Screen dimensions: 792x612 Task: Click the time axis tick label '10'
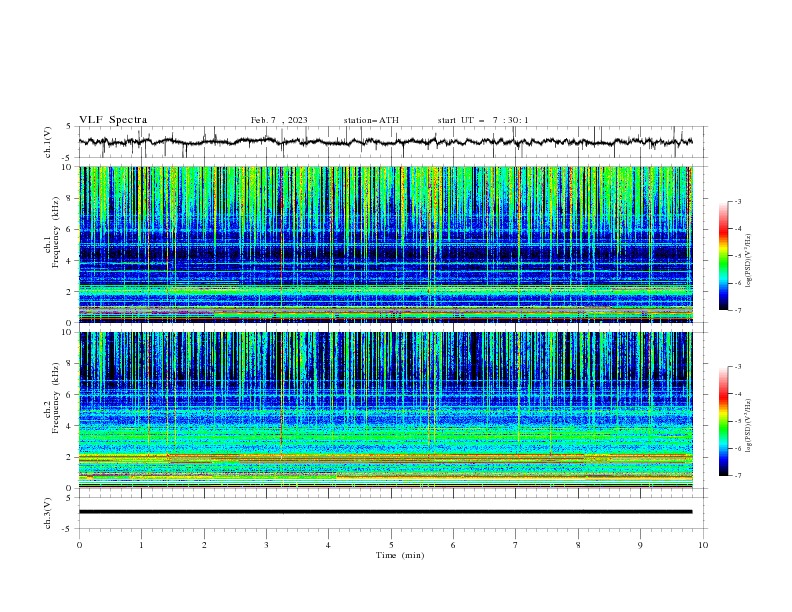[x=703, y=545]
